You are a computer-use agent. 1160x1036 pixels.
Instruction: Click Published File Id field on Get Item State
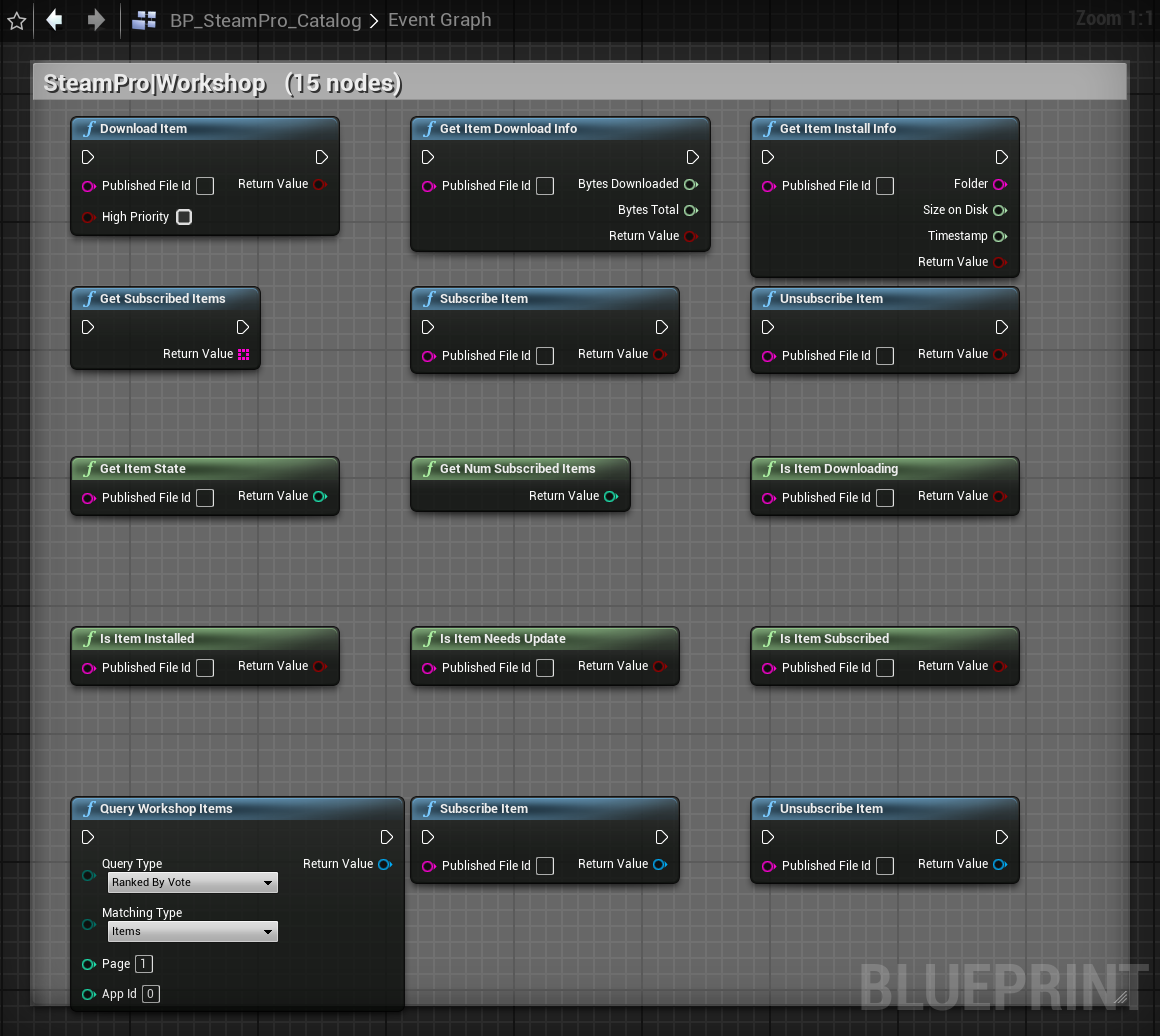point(205,498)
